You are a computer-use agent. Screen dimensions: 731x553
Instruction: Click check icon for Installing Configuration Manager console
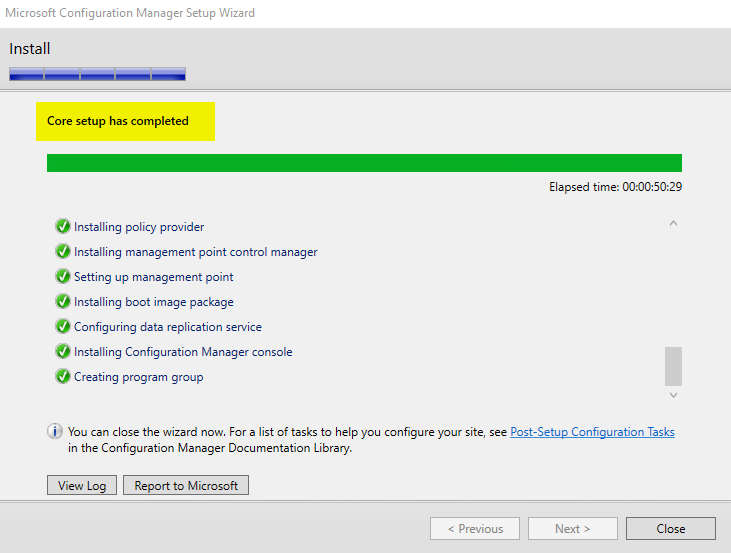(x=63, y=352)
